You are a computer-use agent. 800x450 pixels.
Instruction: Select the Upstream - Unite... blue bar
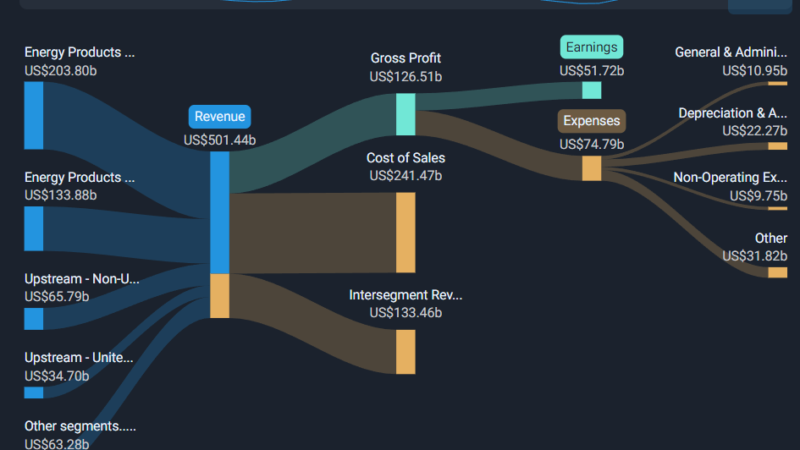[34, 392]
